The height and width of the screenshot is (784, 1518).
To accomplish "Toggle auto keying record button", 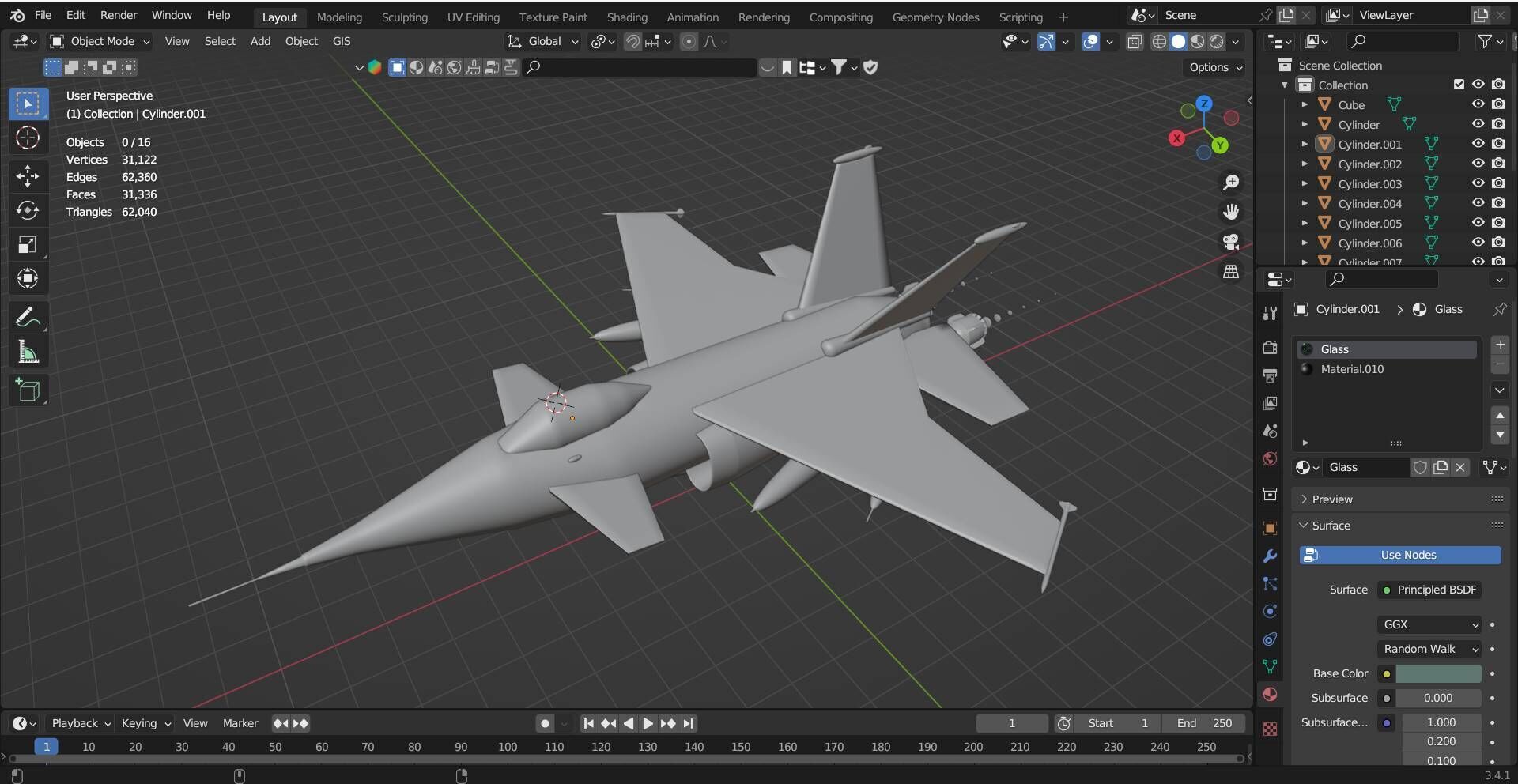I will (544, 723).
